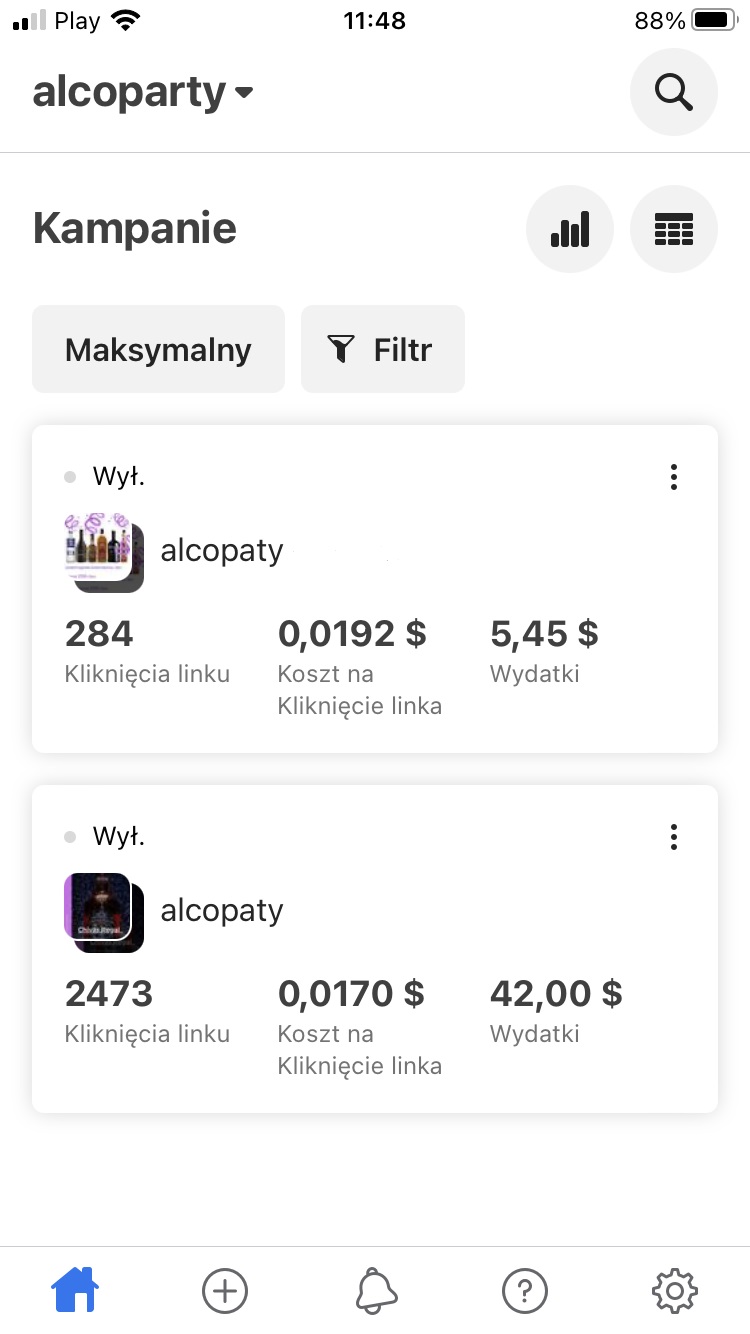Tap the second campaign's dark thumbnail
This screenshot has width=750, height=1334.
pos(103,911)
